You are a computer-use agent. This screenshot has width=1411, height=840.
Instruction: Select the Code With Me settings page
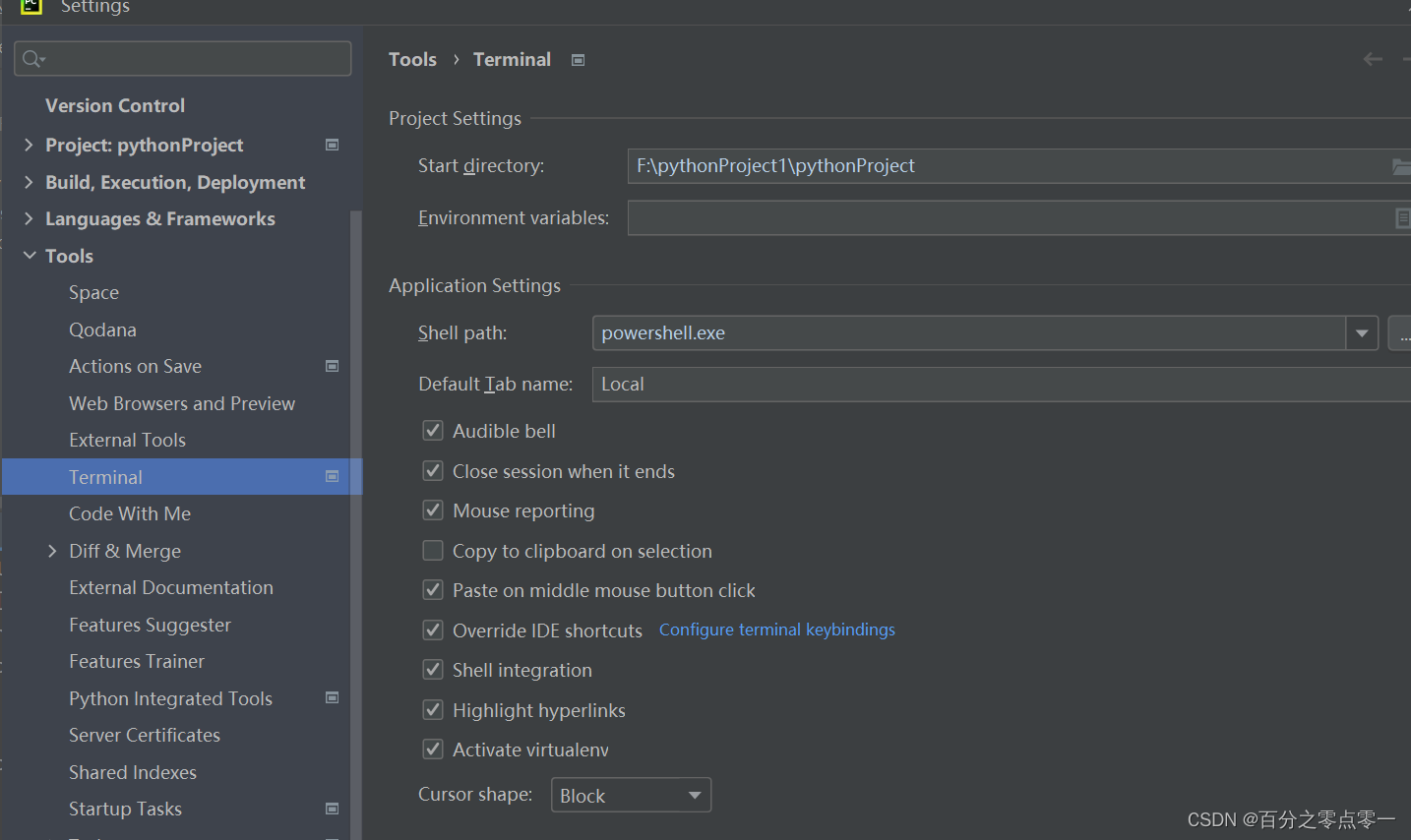[129, 512]
